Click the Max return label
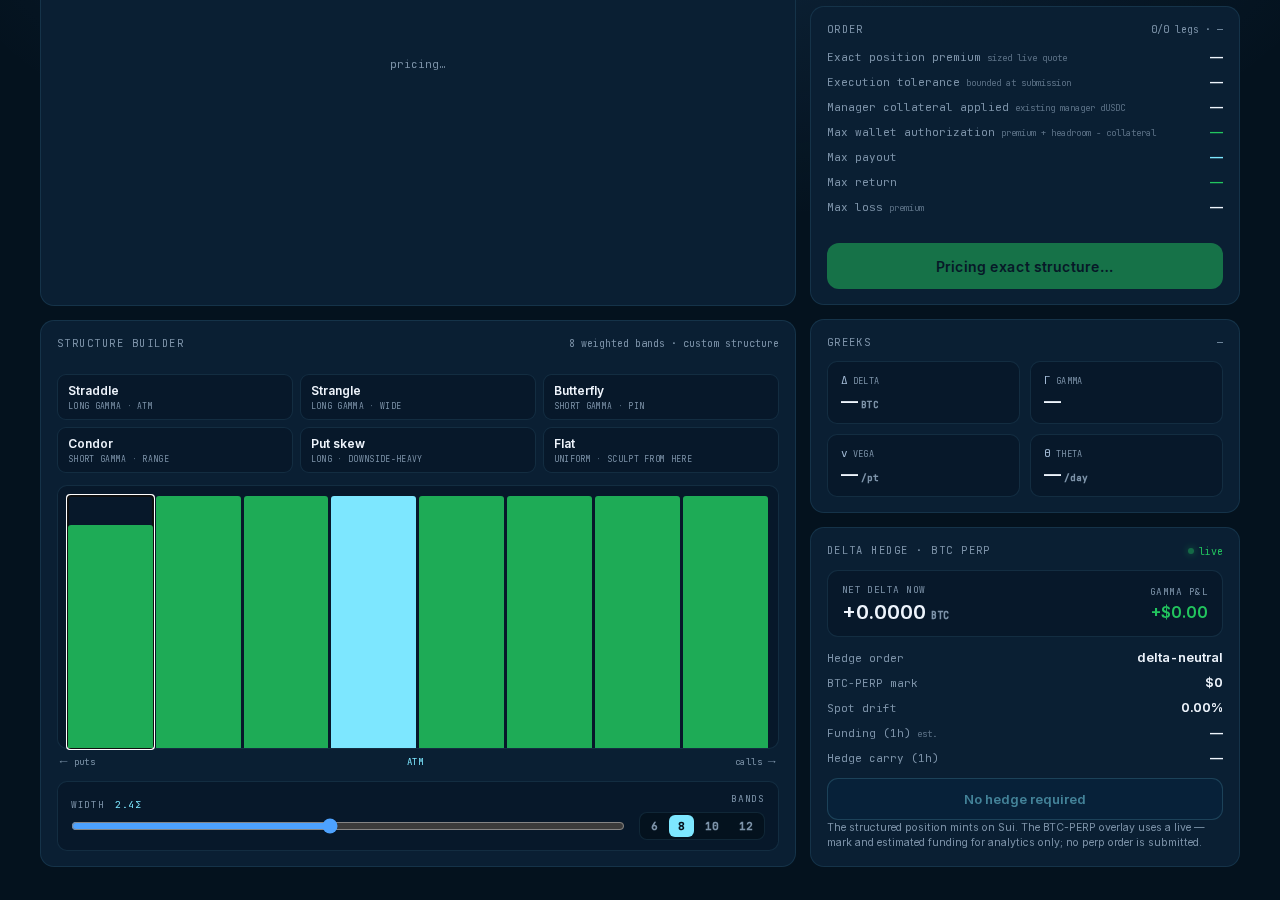The height and width of the screenshot is (900, 1280). point(862,182)
